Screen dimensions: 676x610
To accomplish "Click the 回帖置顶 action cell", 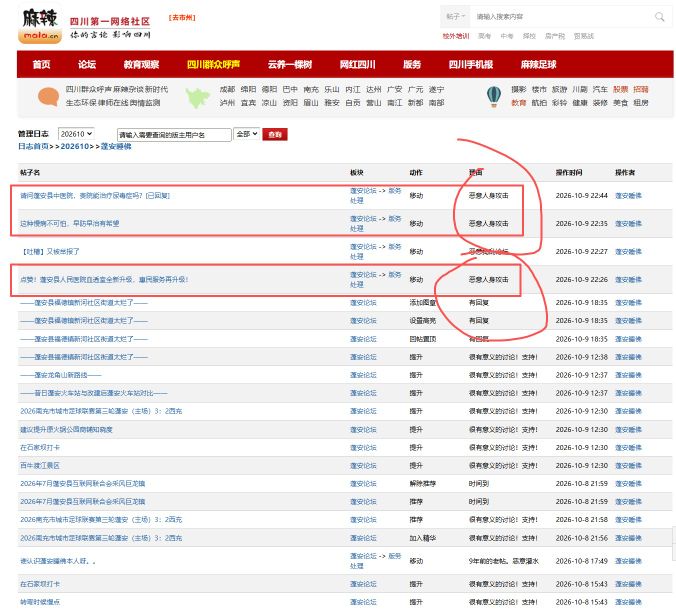I will coord(422,339).
